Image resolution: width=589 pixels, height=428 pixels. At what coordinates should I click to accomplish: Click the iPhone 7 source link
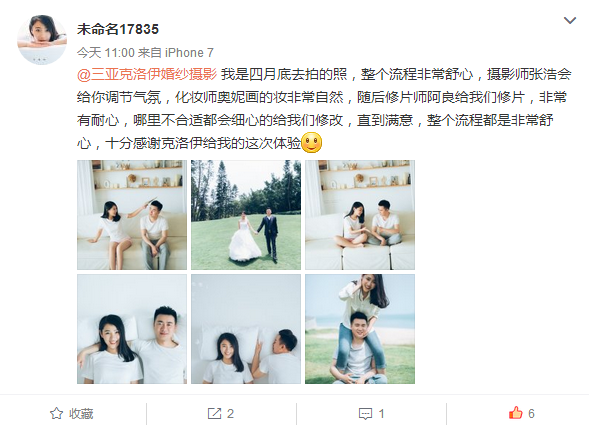pyautogui.click(x=189, y=53)
